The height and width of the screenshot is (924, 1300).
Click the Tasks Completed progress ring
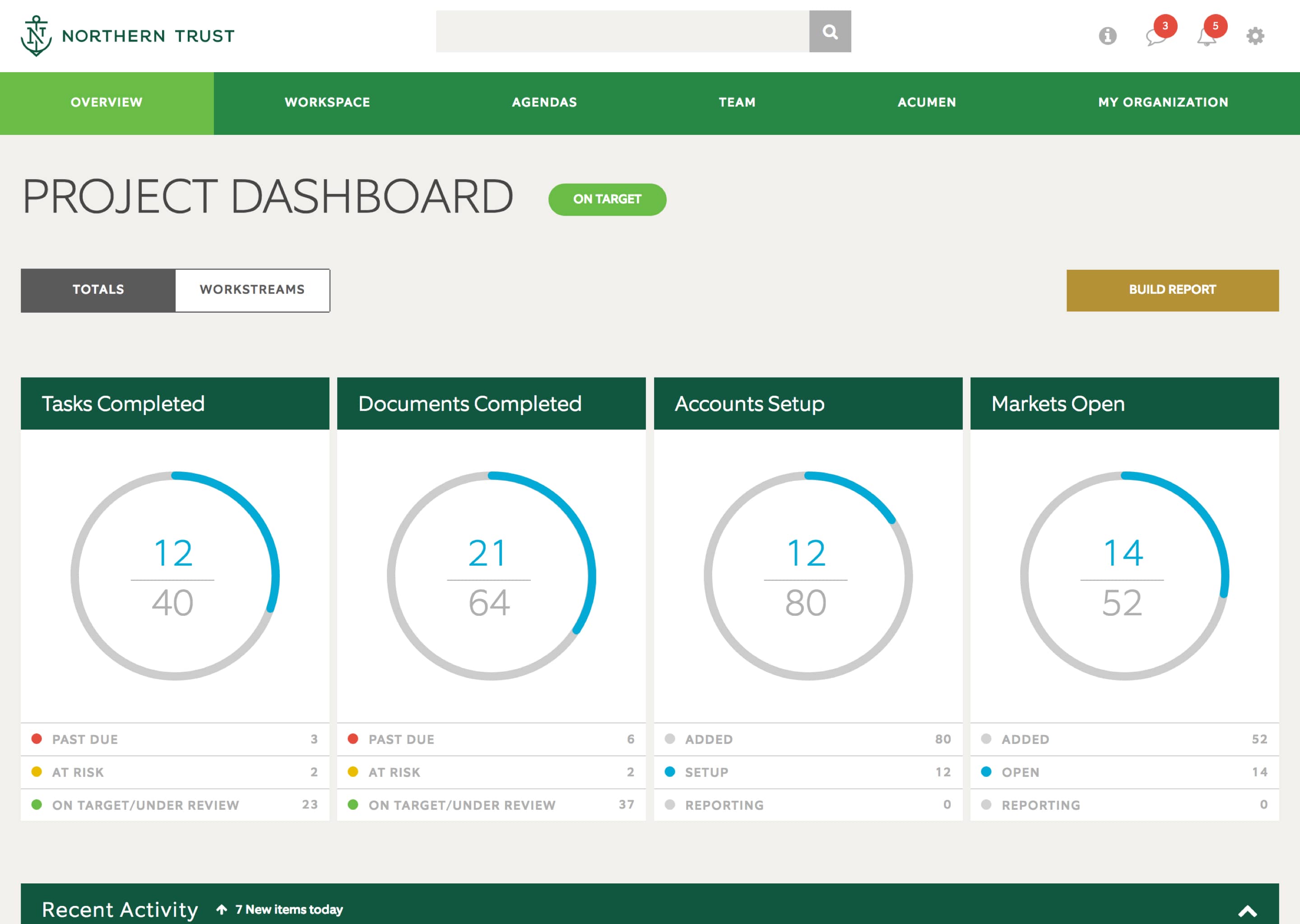[175, 575]
